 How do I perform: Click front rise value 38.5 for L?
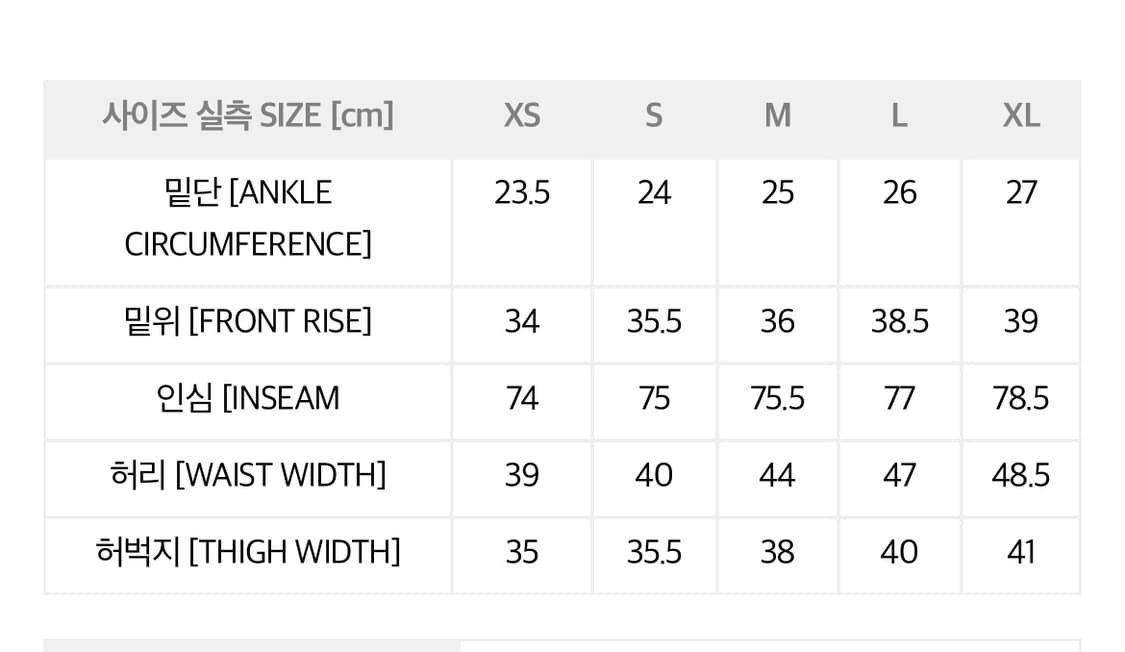pos(899,321)
